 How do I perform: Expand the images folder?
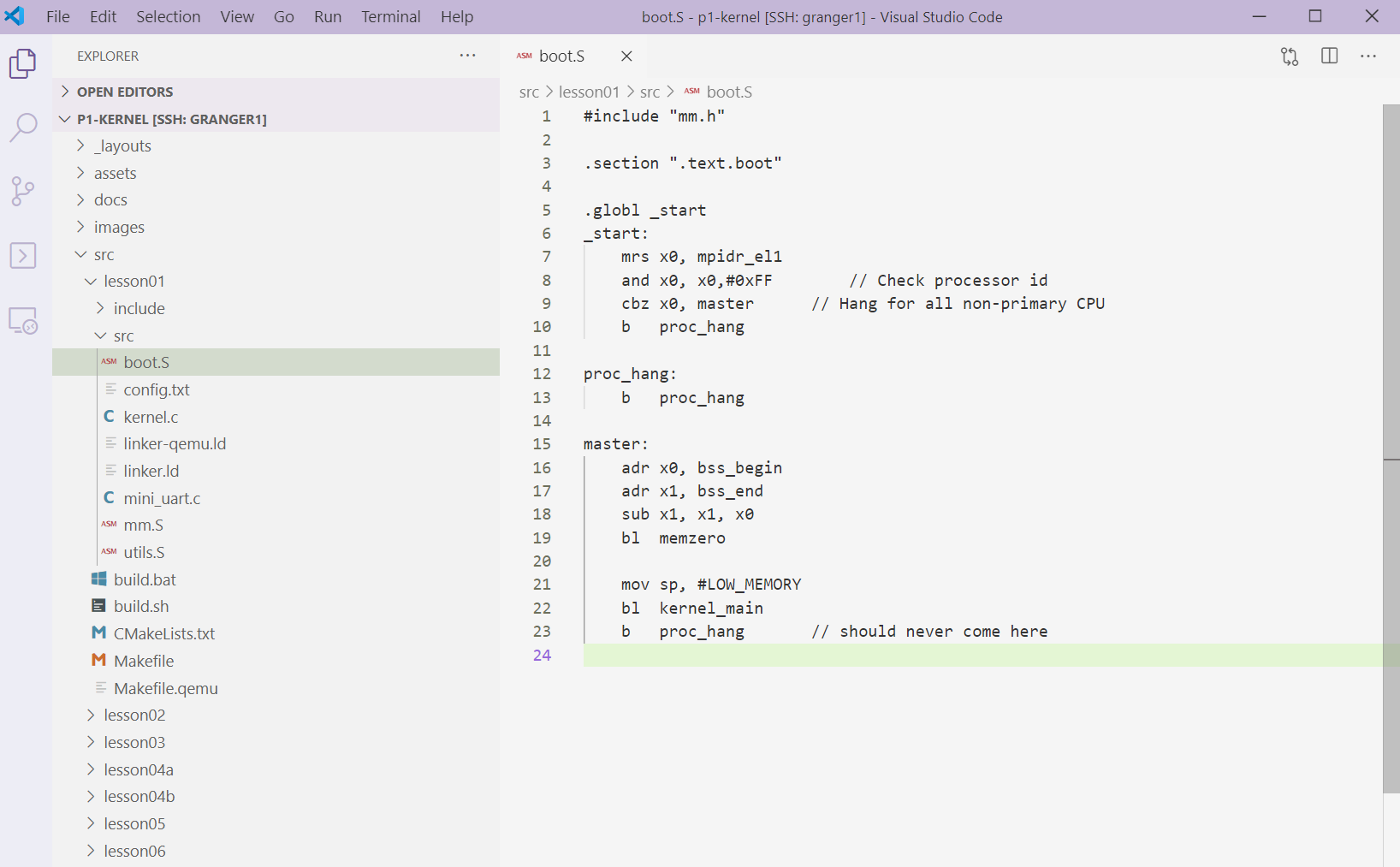click(x=276, y=228)
